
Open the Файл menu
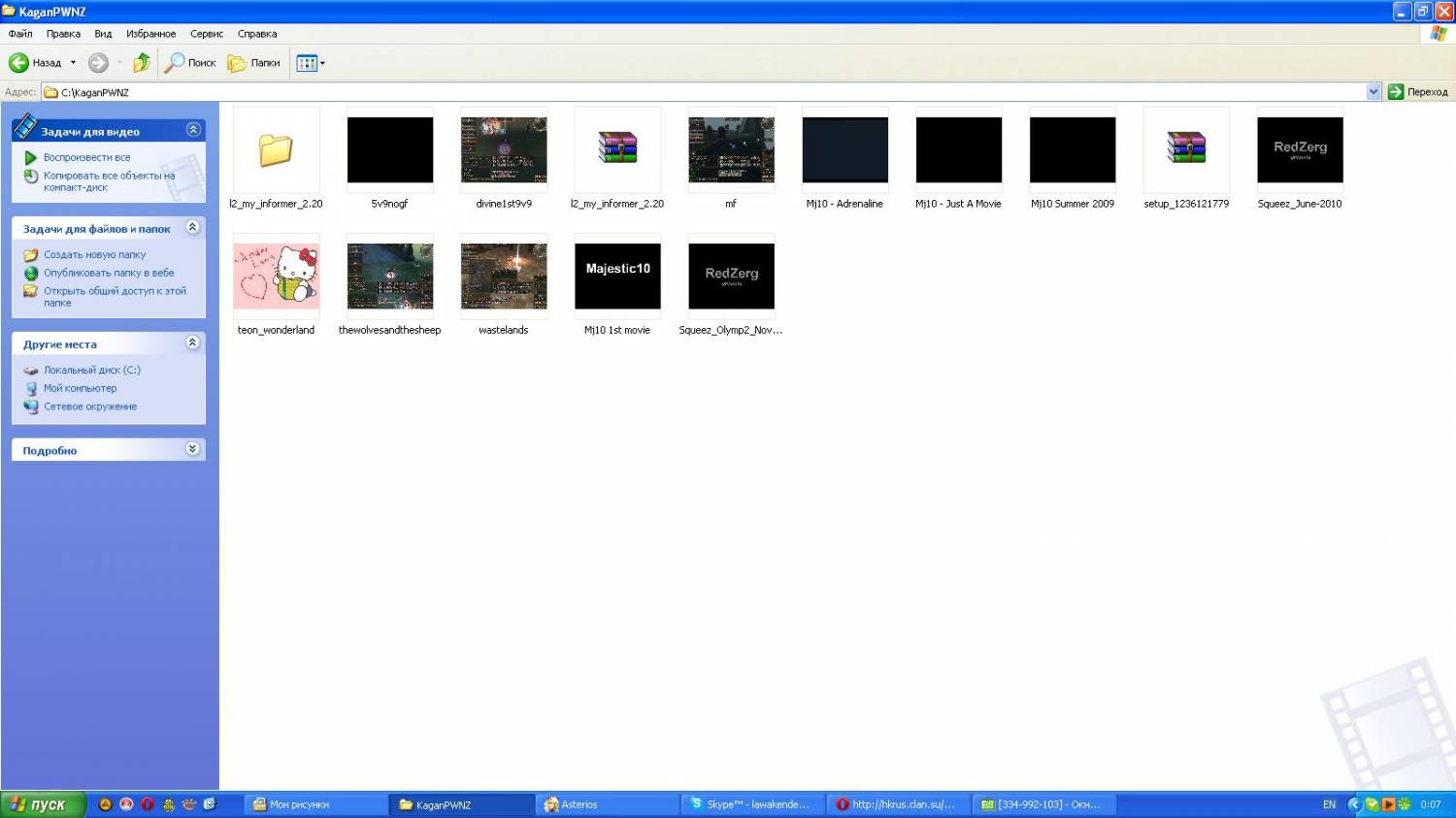(20, 34)
